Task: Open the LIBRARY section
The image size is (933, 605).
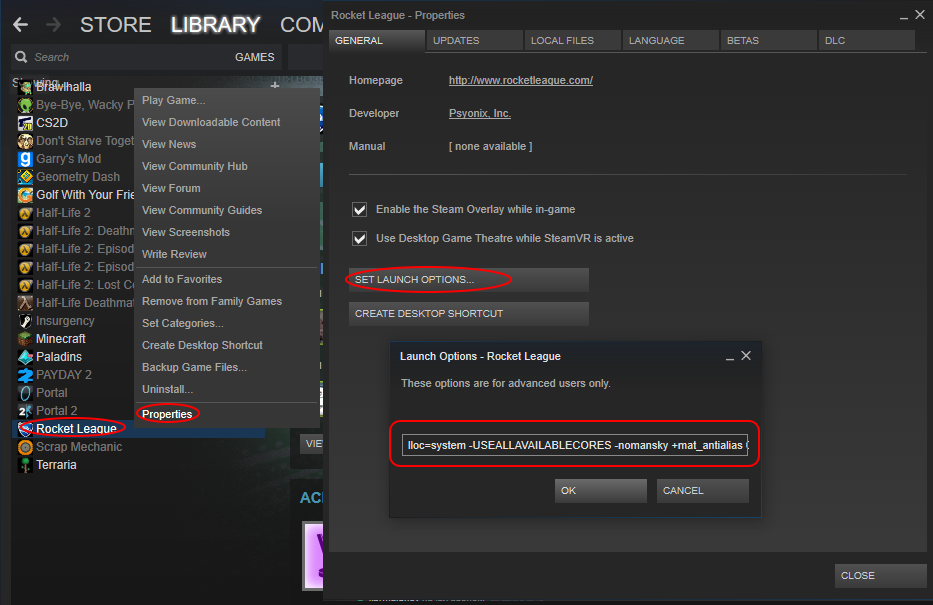Action: (215, 25)
